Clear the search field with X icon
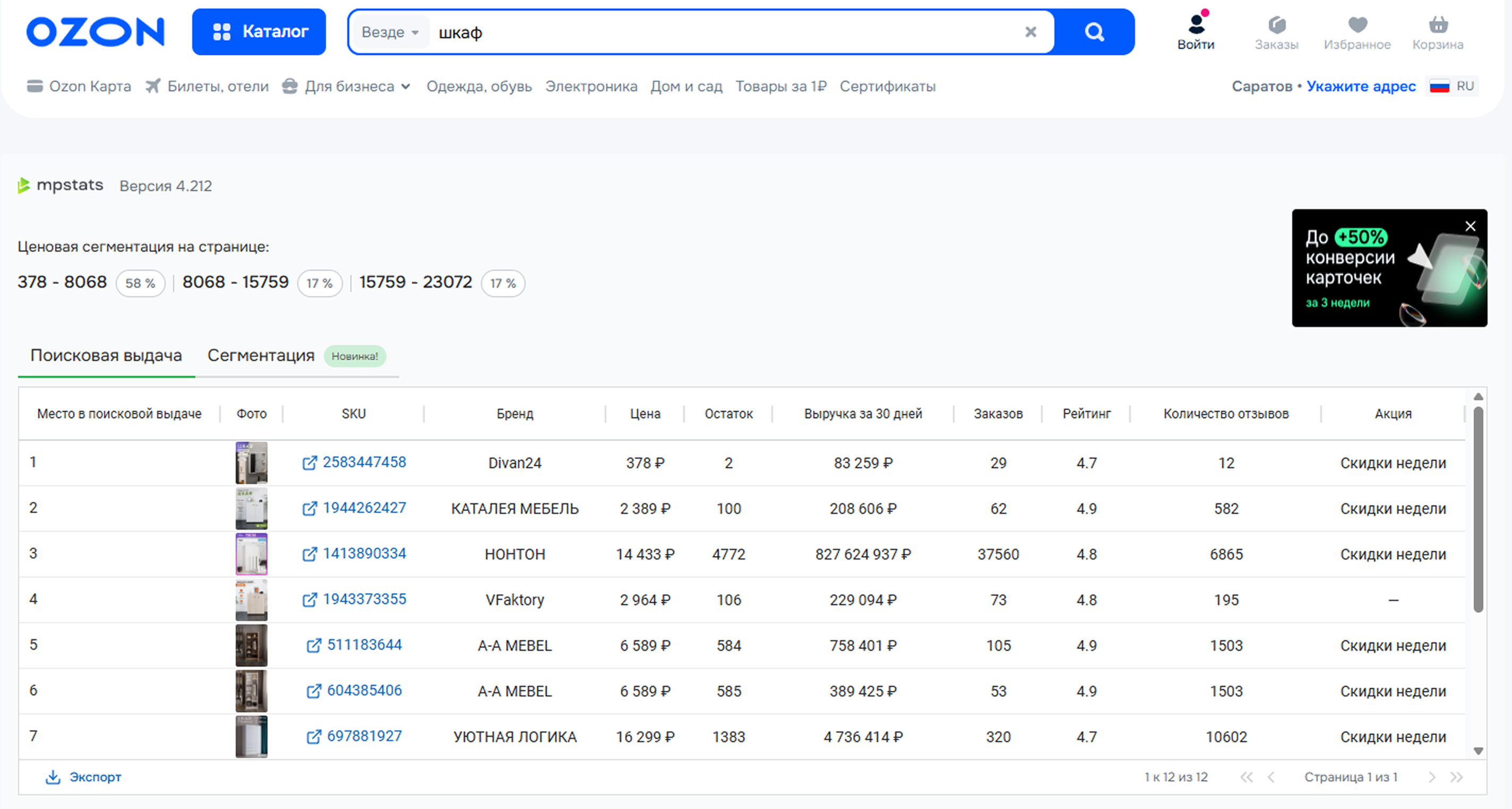The width and height of the screenshot is (1512, 809). coord(1030,32)
